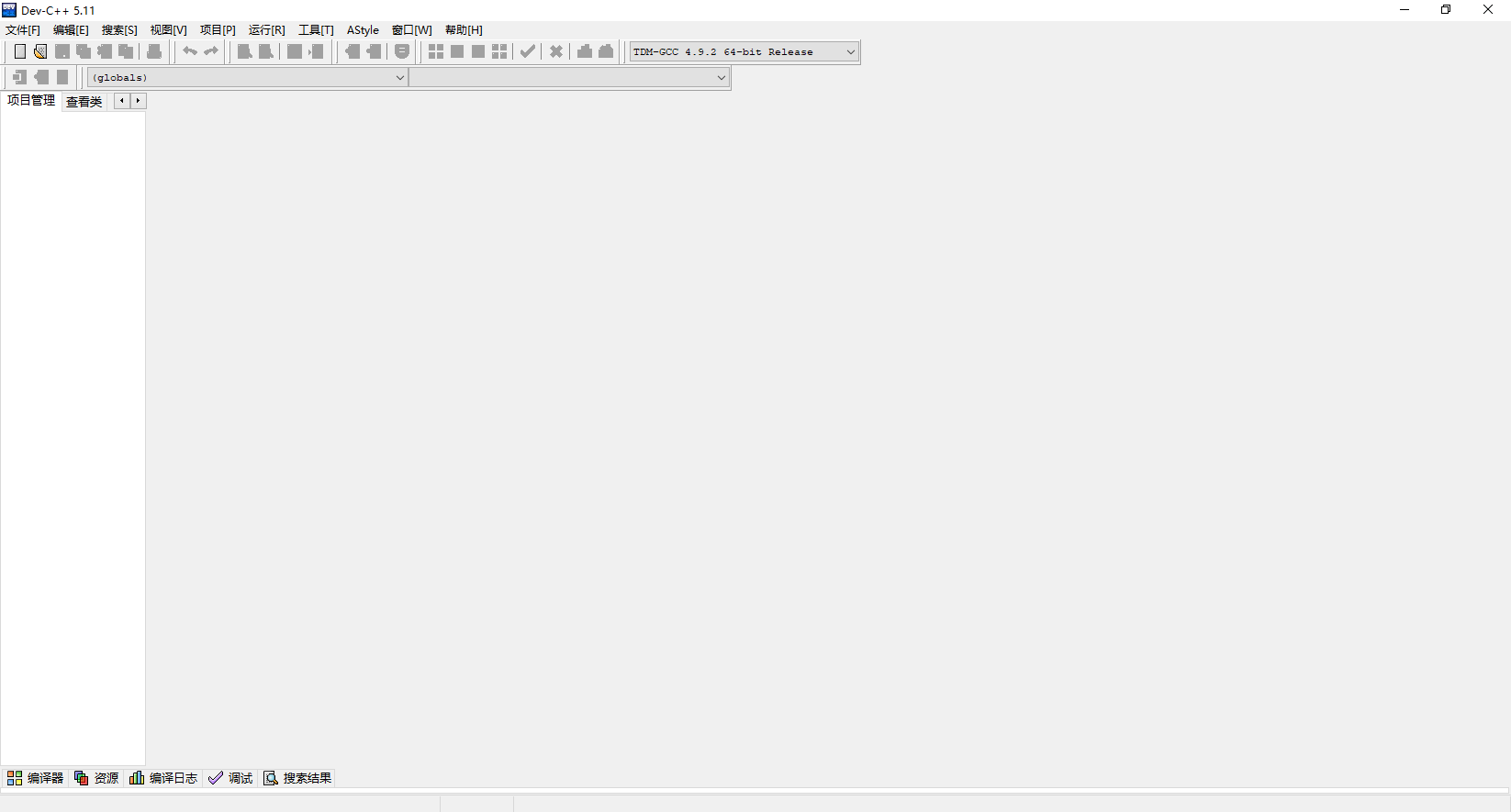Click the New source file icon
Screen dimensions: 1511x812
click(x=19, y=51)
